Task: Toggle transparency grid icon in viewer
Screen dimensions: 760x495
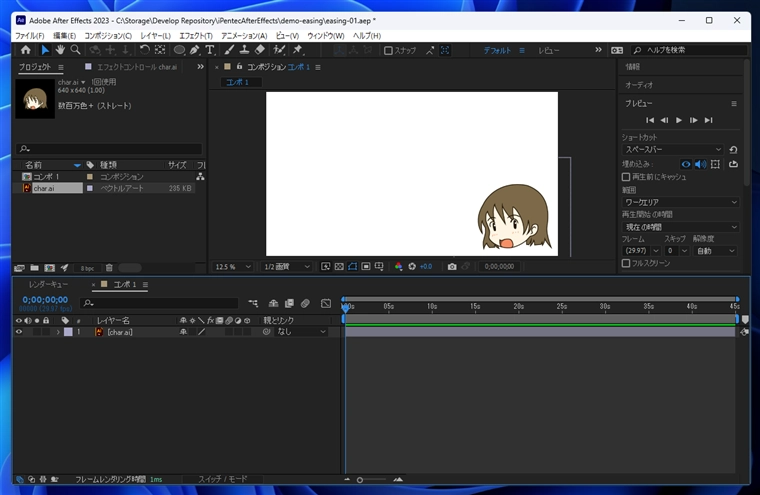Action: tap(339, 267)
